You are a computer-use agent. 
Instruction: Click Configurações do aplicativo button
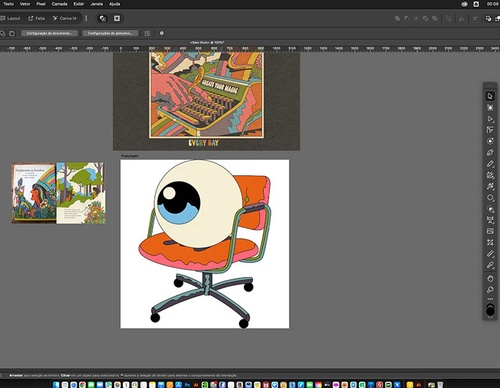[x=110, y=33]
